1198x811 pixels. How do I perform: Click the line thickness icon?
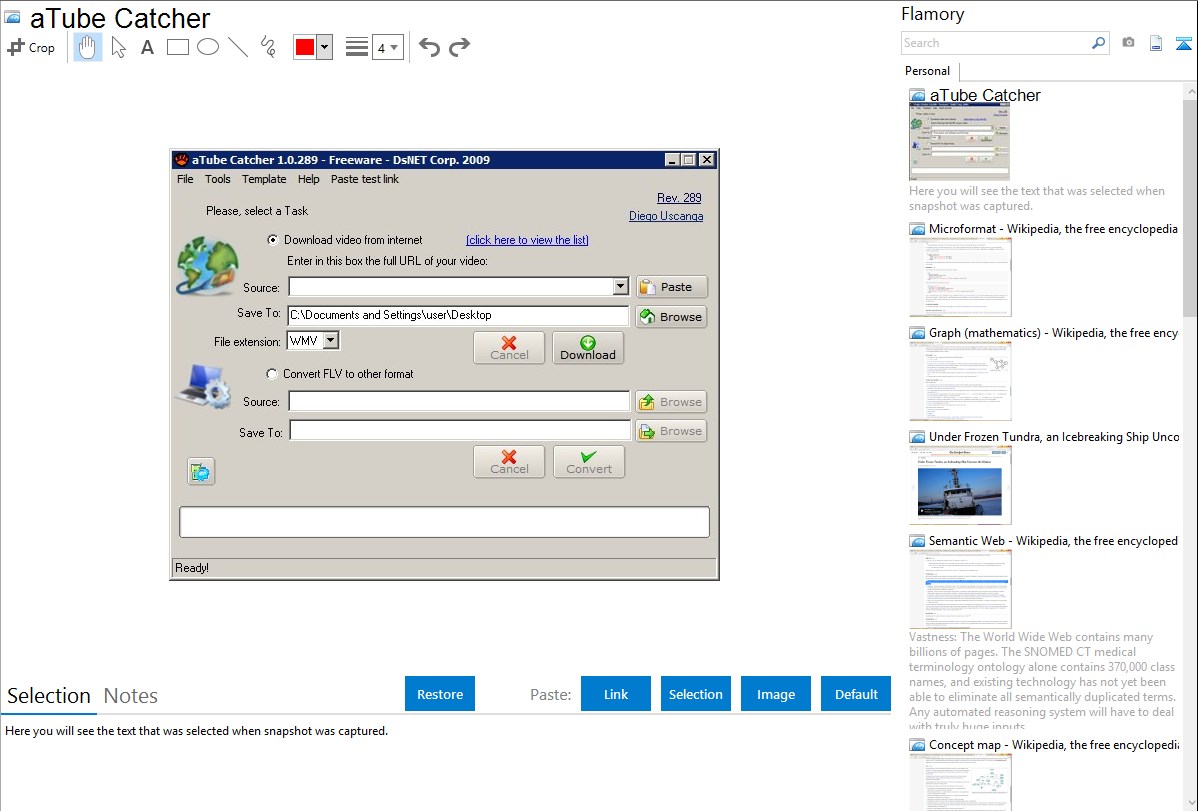(356, 47)
